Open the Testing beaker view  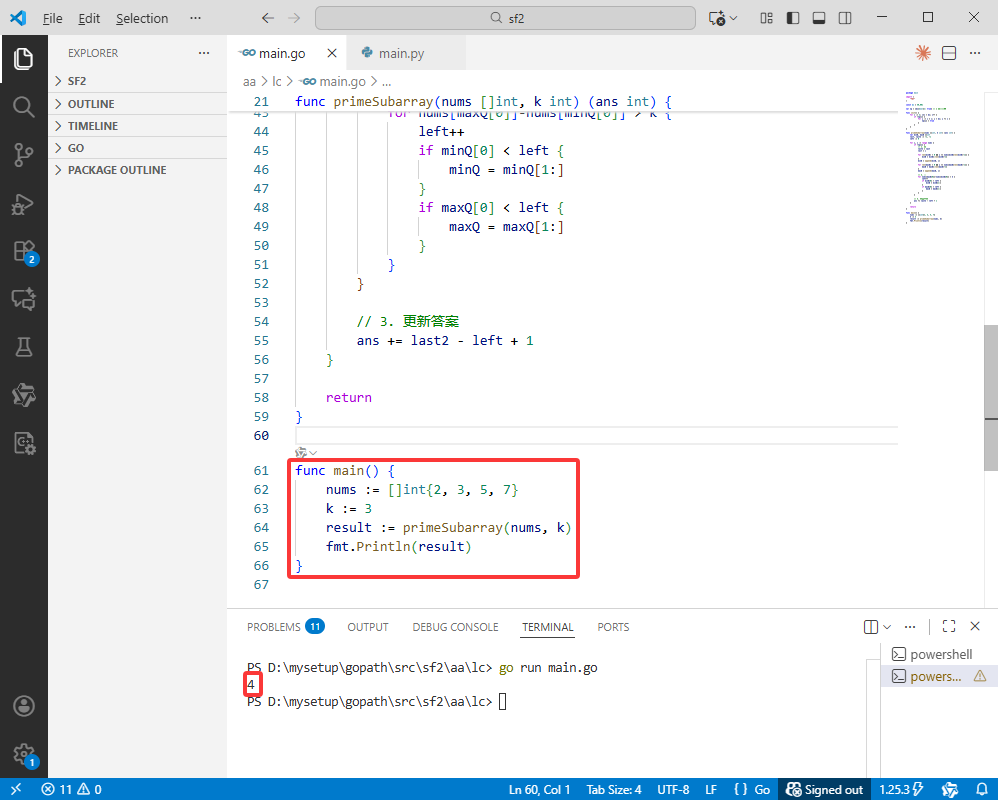pyautogui.click(x=24, y=347)
